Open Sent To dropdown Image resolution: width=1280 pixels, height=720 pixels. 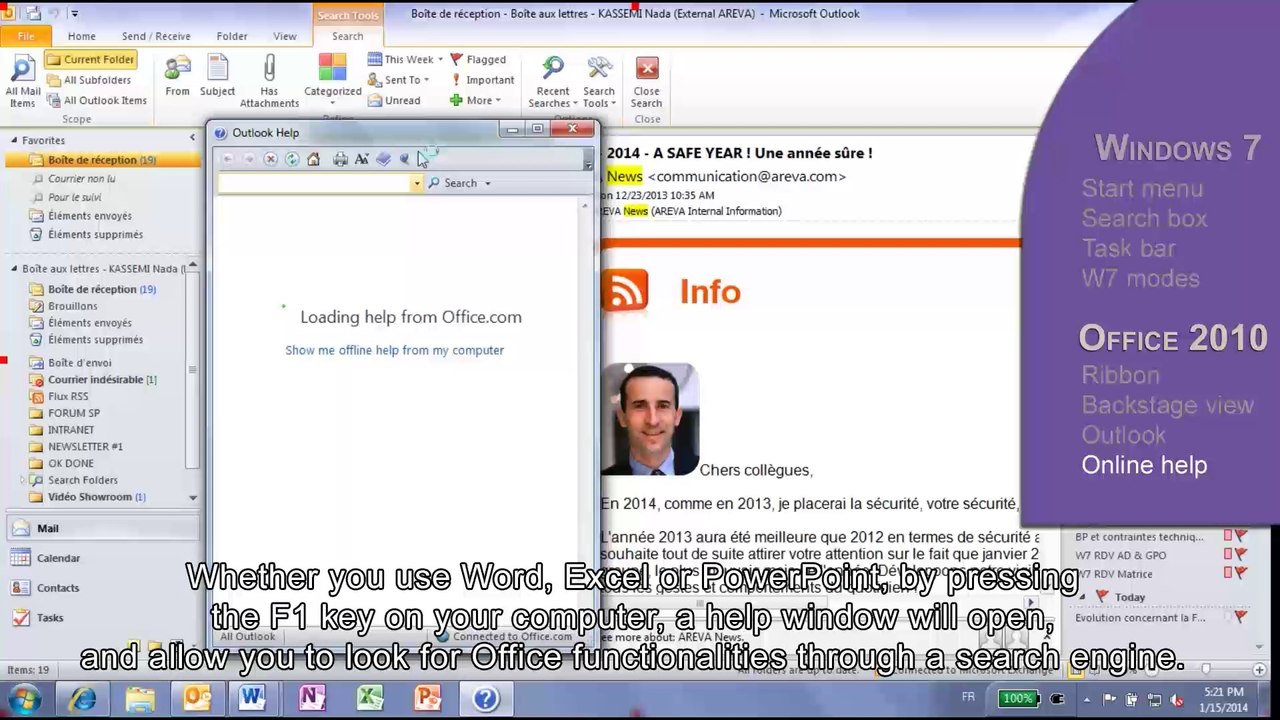[x=398, y=80]
